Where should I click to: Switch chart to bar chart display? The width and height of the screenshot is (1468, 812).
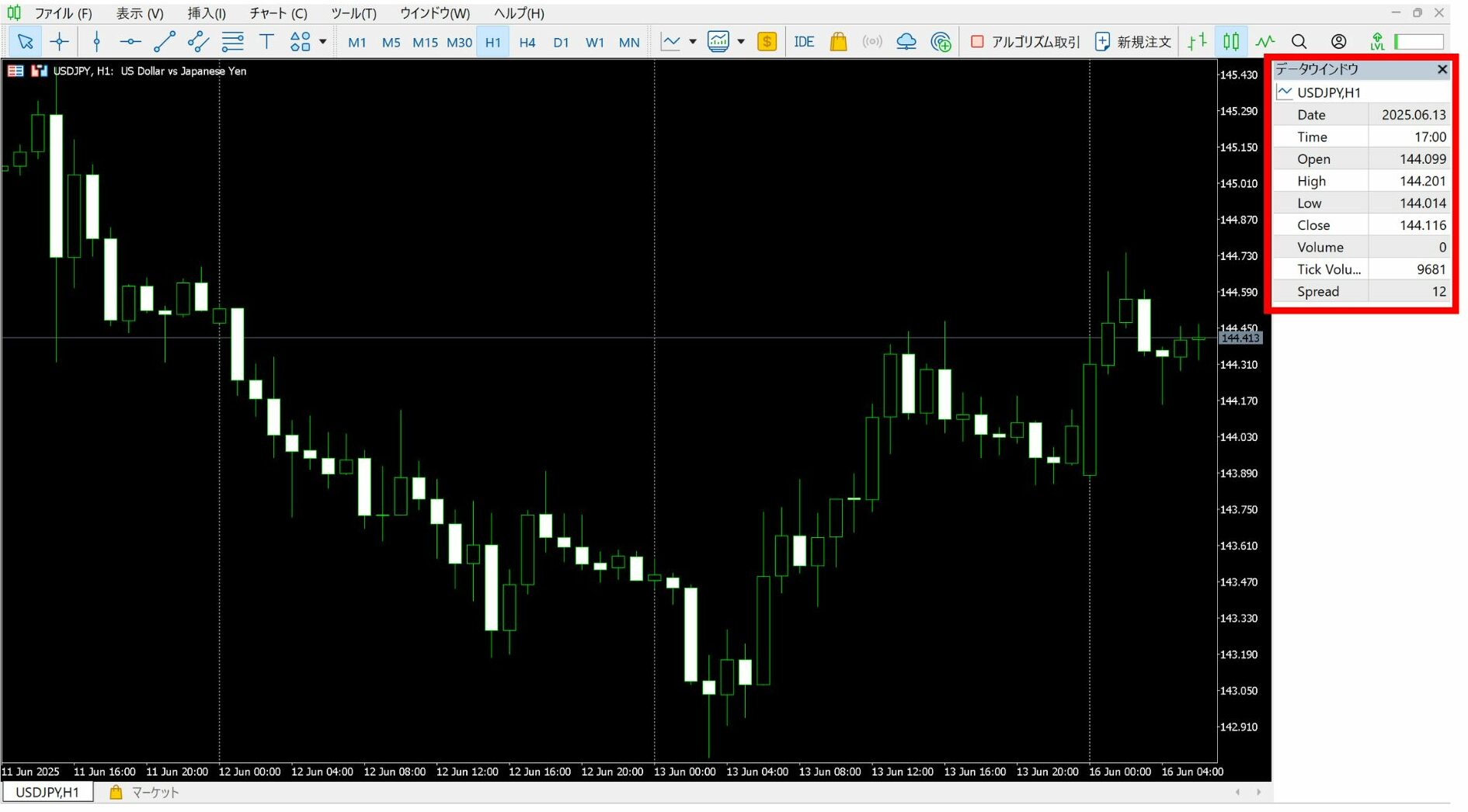pos(1197,42)
